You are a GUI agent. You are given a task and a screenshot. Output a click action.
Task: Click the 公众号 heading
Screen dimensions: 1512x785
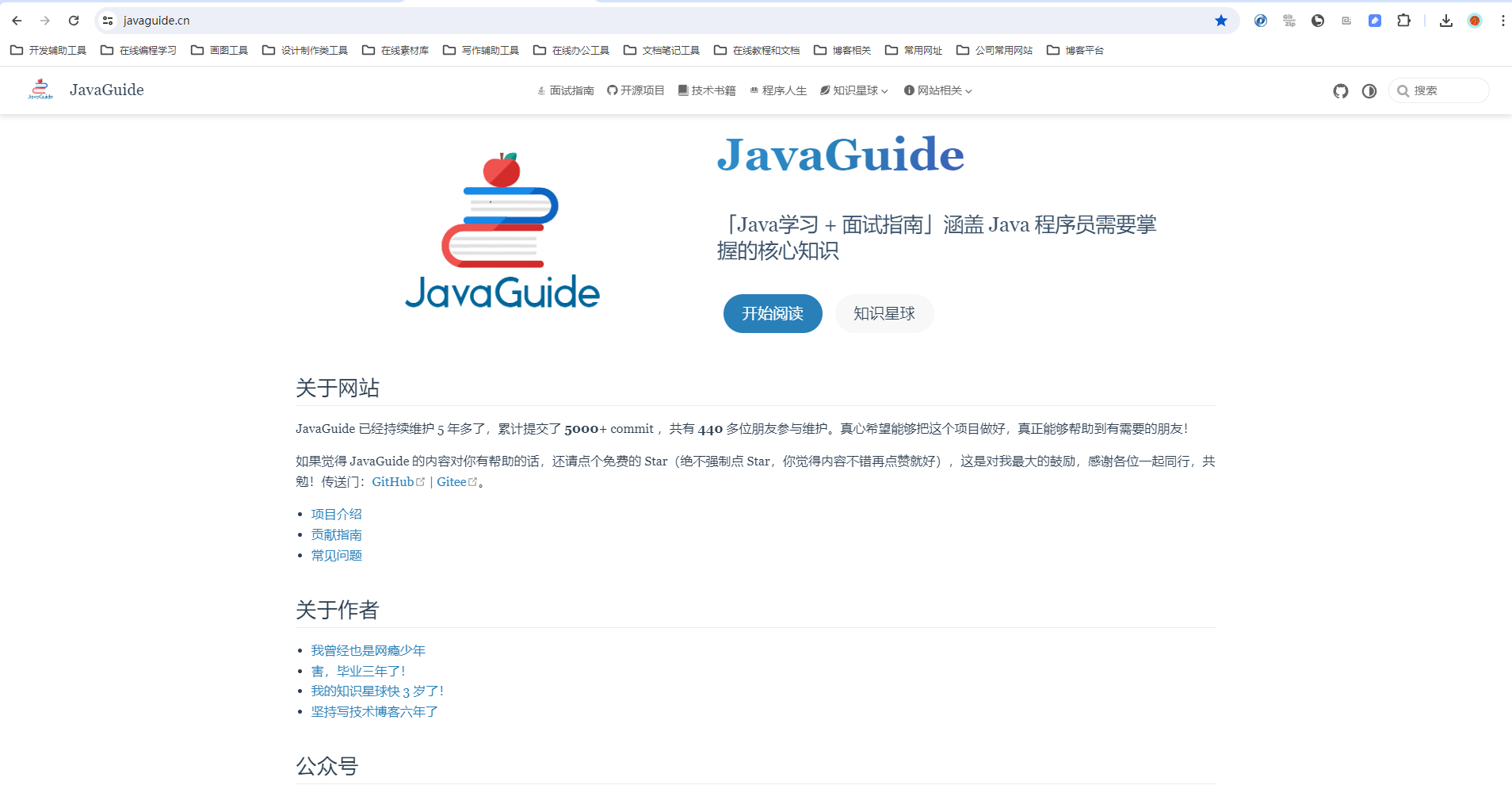pyautogui.click(x=327, y=766)
